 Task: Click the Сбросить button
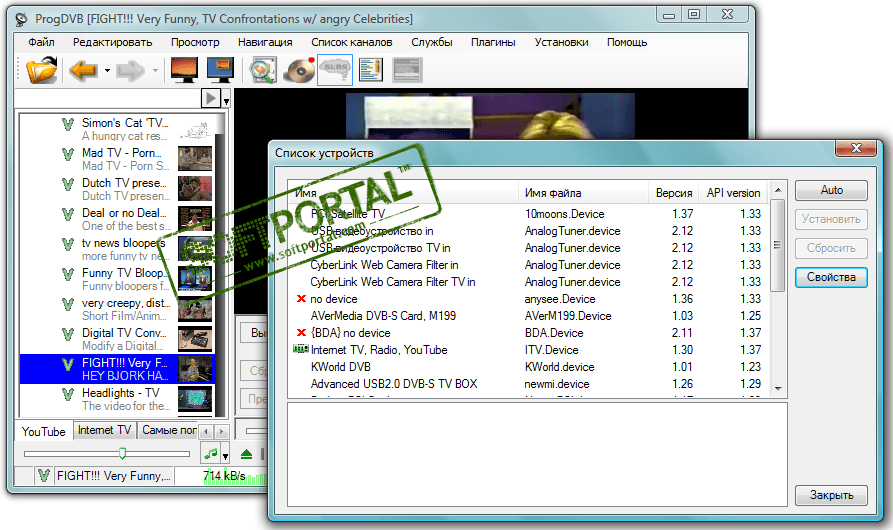[831, 248]
